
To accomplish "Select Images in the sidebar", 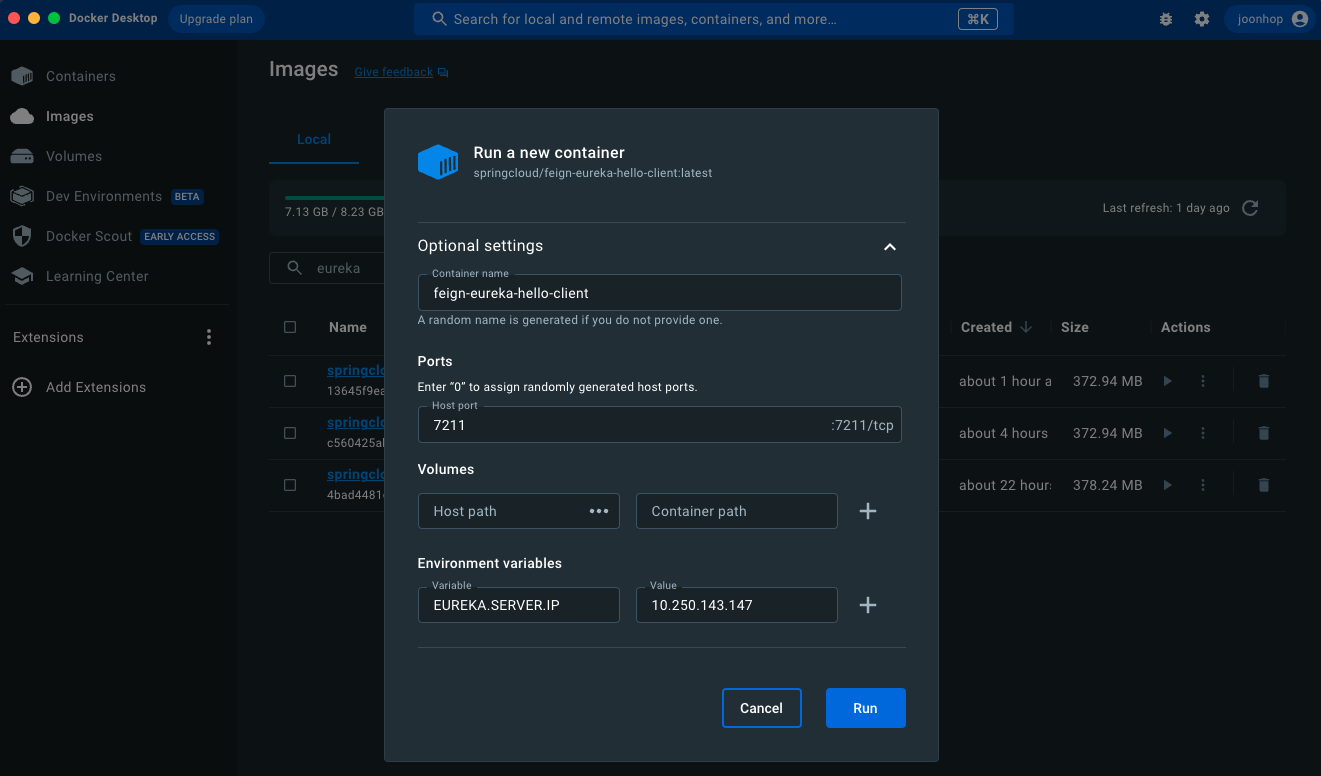I will click(x=69, y=116).
